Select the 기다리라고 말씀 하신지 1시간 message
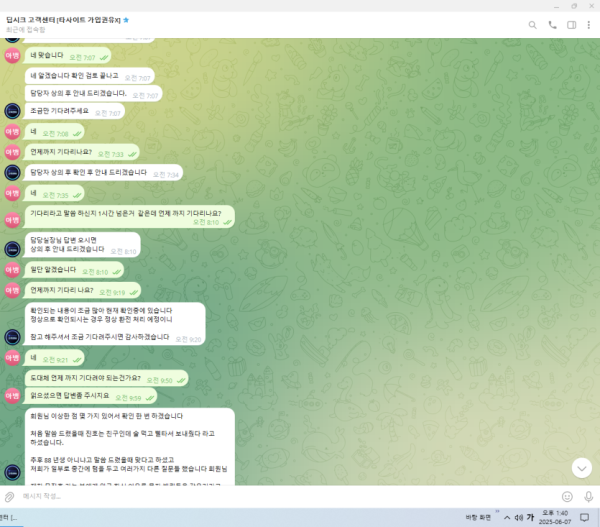This screenshot has width=600, height=527. tap(130, 217)
